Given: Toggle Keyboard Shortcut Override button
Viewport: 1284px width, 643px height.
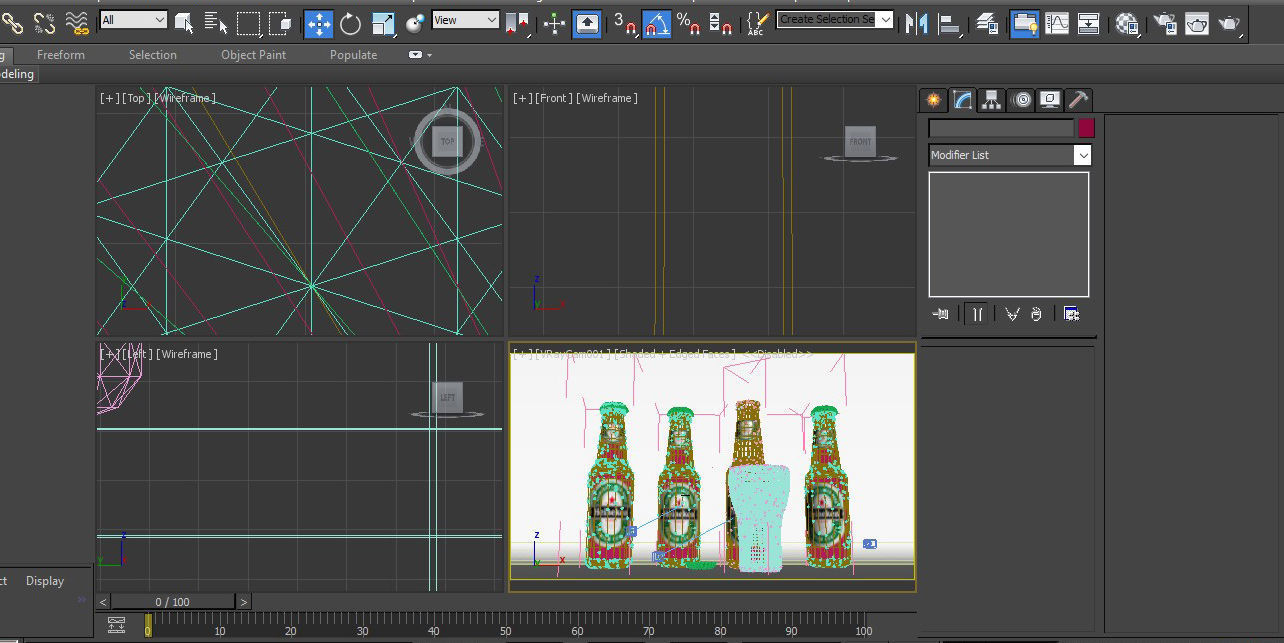Looking at the screenshot, I should coord(587,23).
